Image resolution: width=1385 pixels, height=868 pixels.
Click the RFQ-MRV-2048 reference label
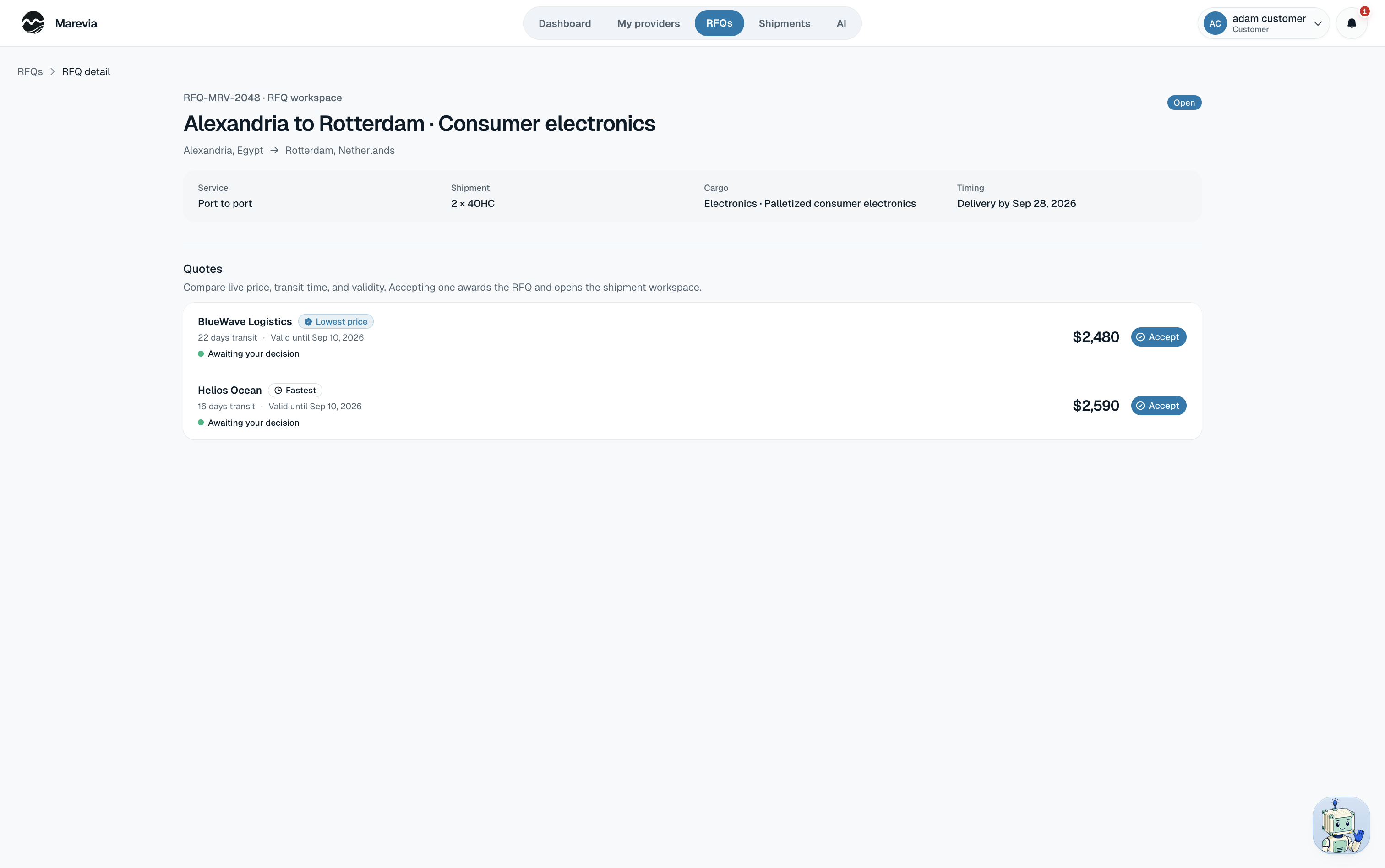(x=222, y=98)
